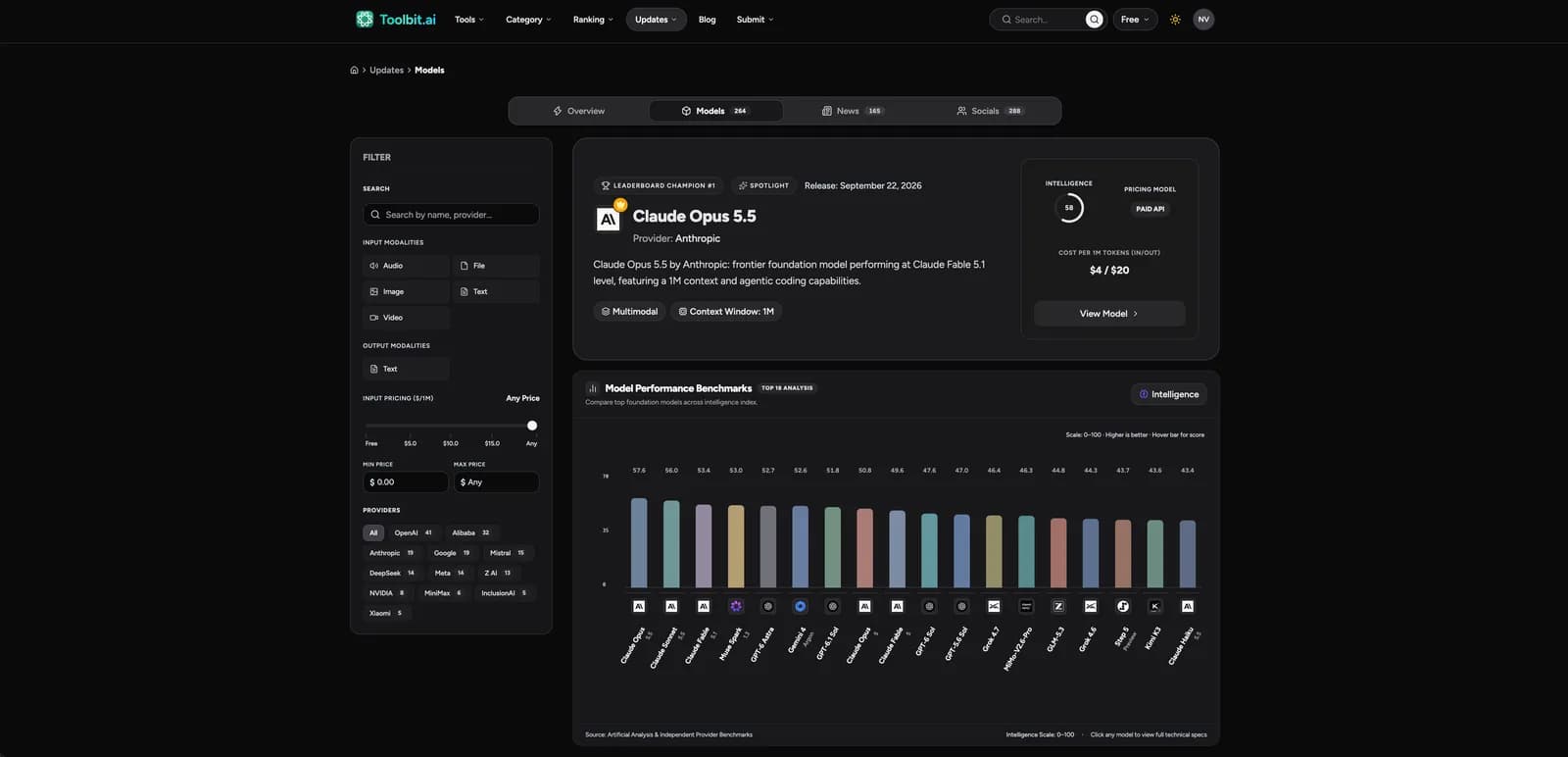Expand the Updates dropdown menu
This screenshot has width=1568, height=757.
[x=657, y=20]
